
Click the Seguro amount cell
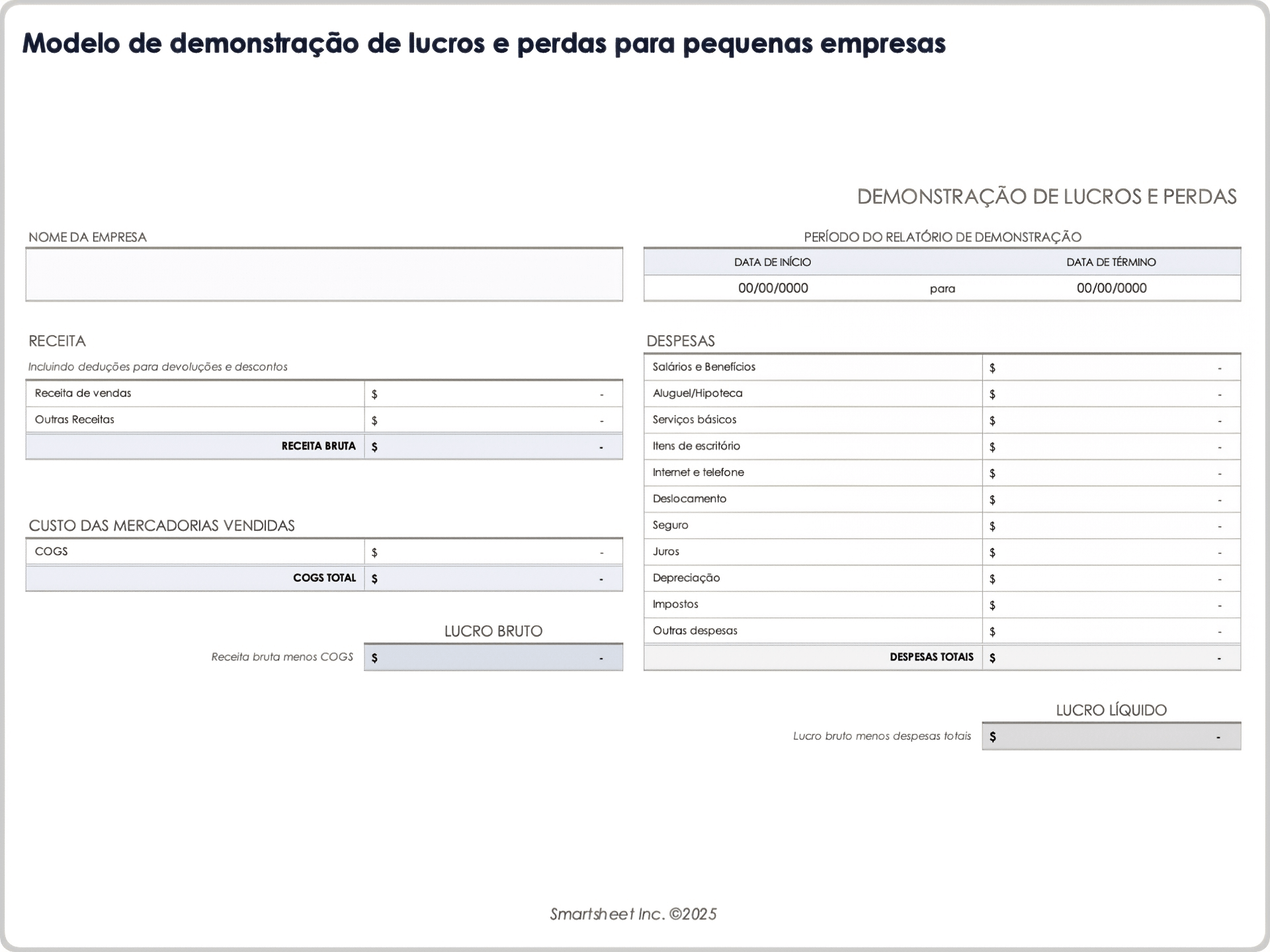1111,525
